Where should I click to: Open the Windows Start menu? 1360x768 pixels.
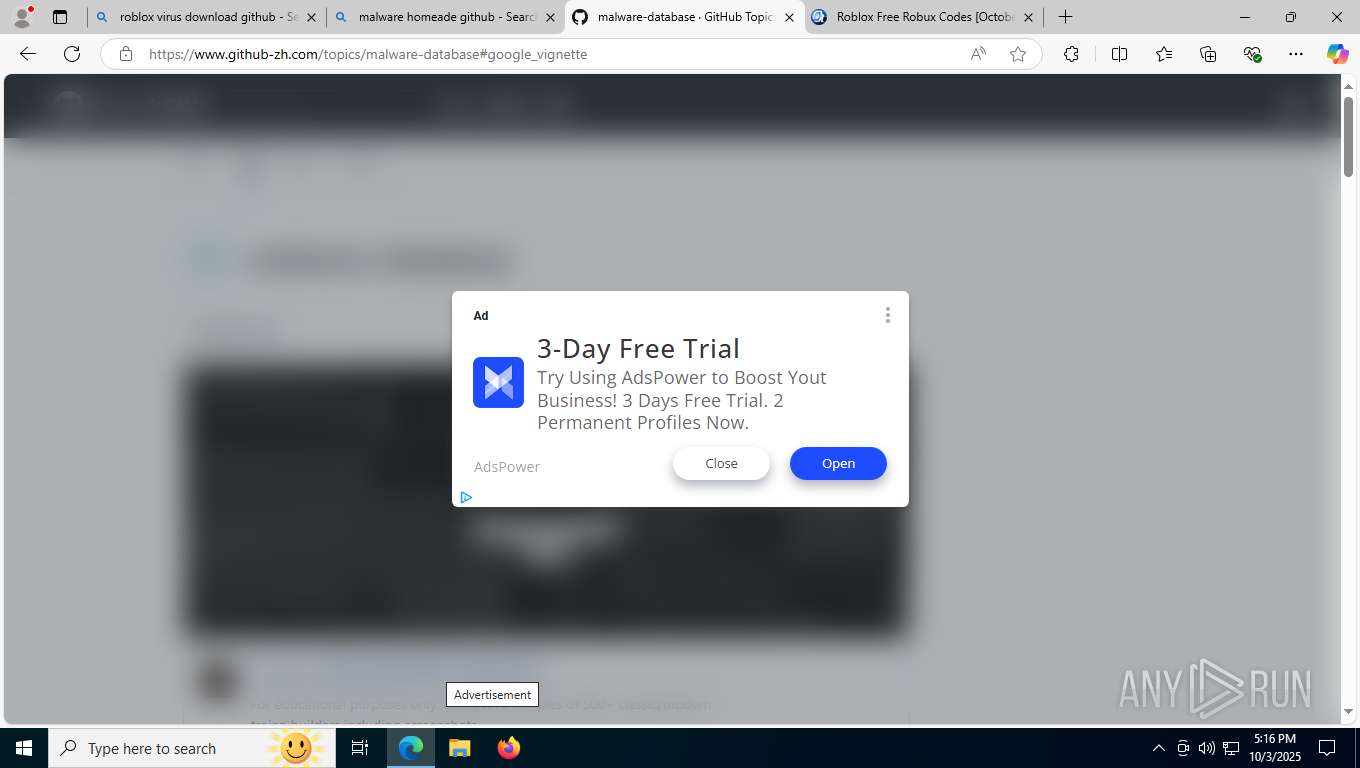(24, 748)
